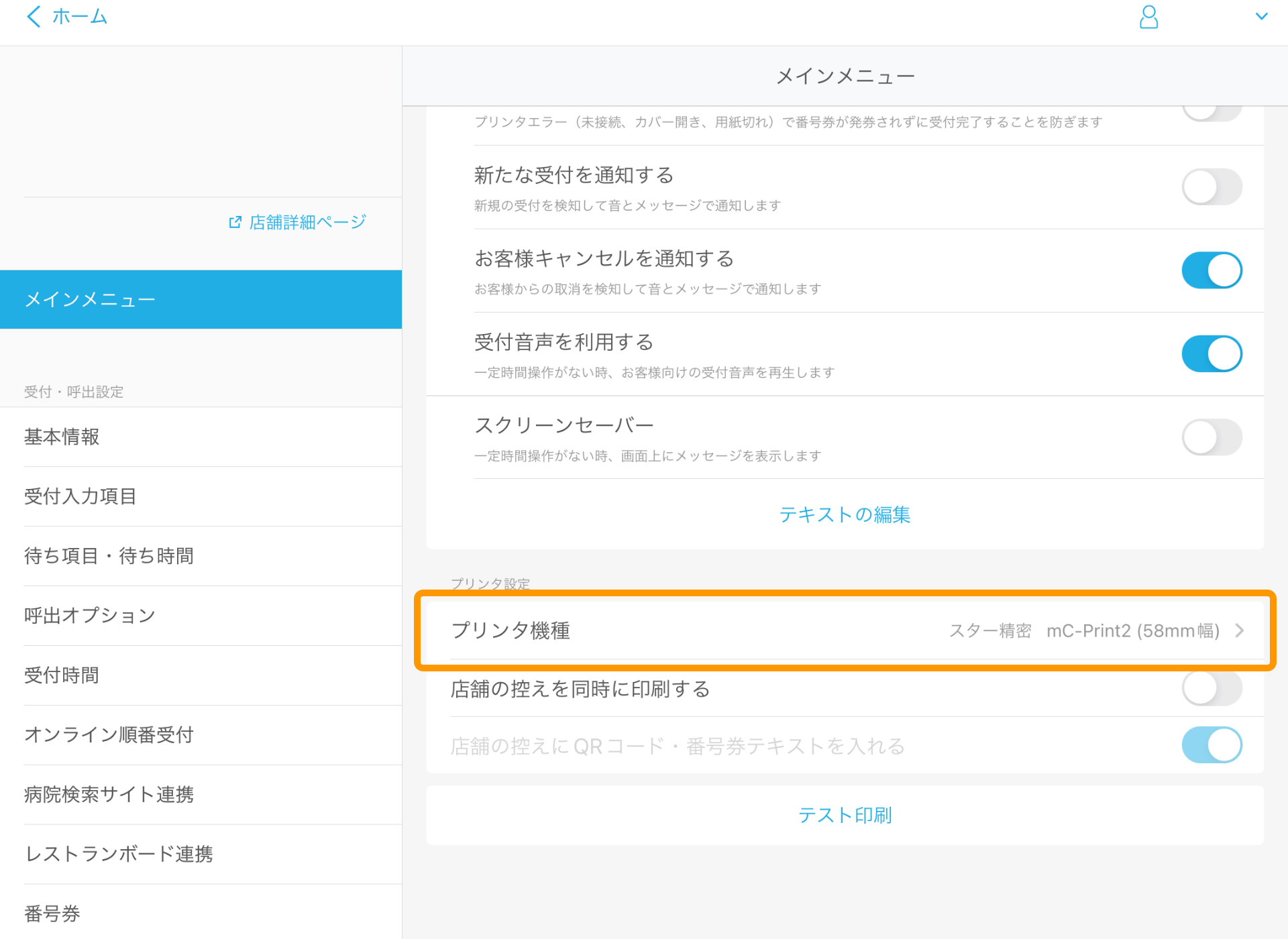Open 番号券 settings
Viewport: 1288px width, 939px height.
point(201,913)
